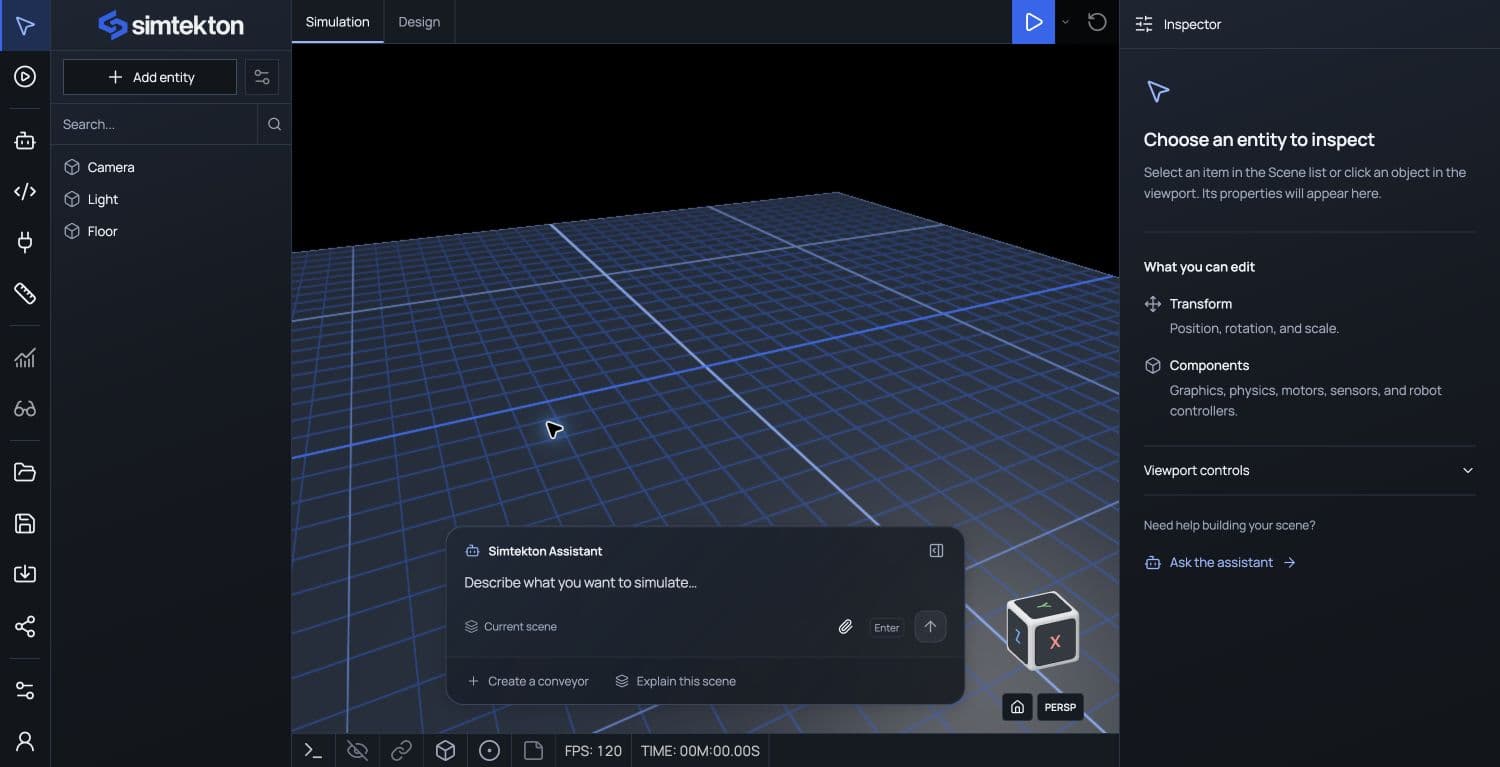Screen dimensions: 1500x767
Task: Select the pointer tool in left sidebar
Action: click(x=25, y=25)
